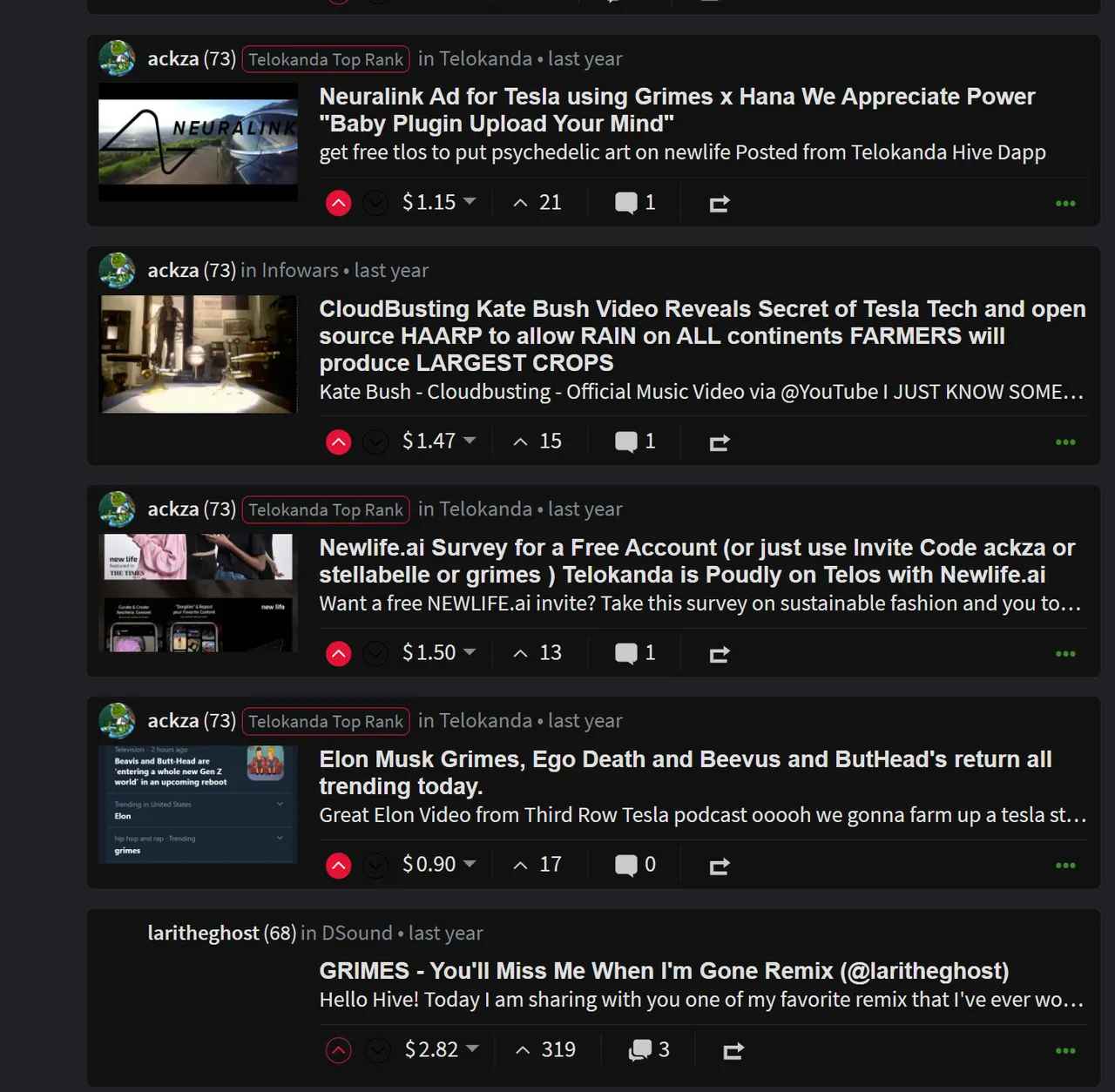Upvote the Elon Musk Grimes post
The width and height of the screenshot is (1115, 1092).
click(x=339, y=866)
